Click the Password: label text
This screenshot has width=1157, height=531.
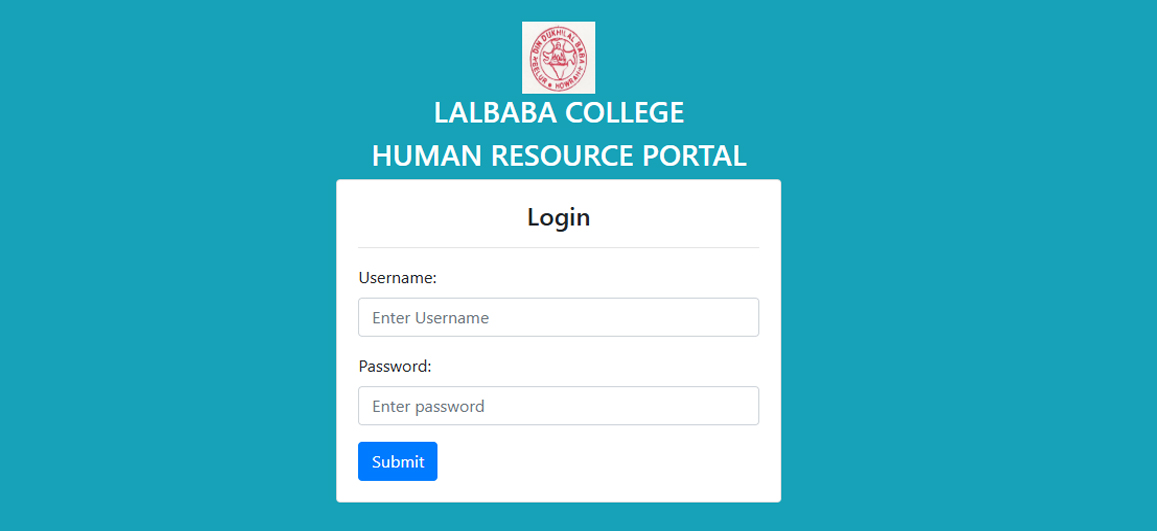coord(395,367)
